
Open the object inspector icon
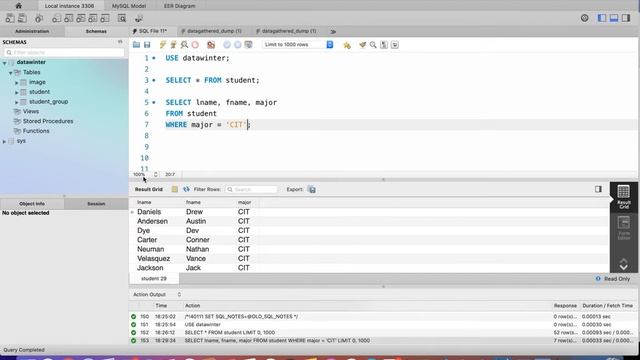(39, 18)
